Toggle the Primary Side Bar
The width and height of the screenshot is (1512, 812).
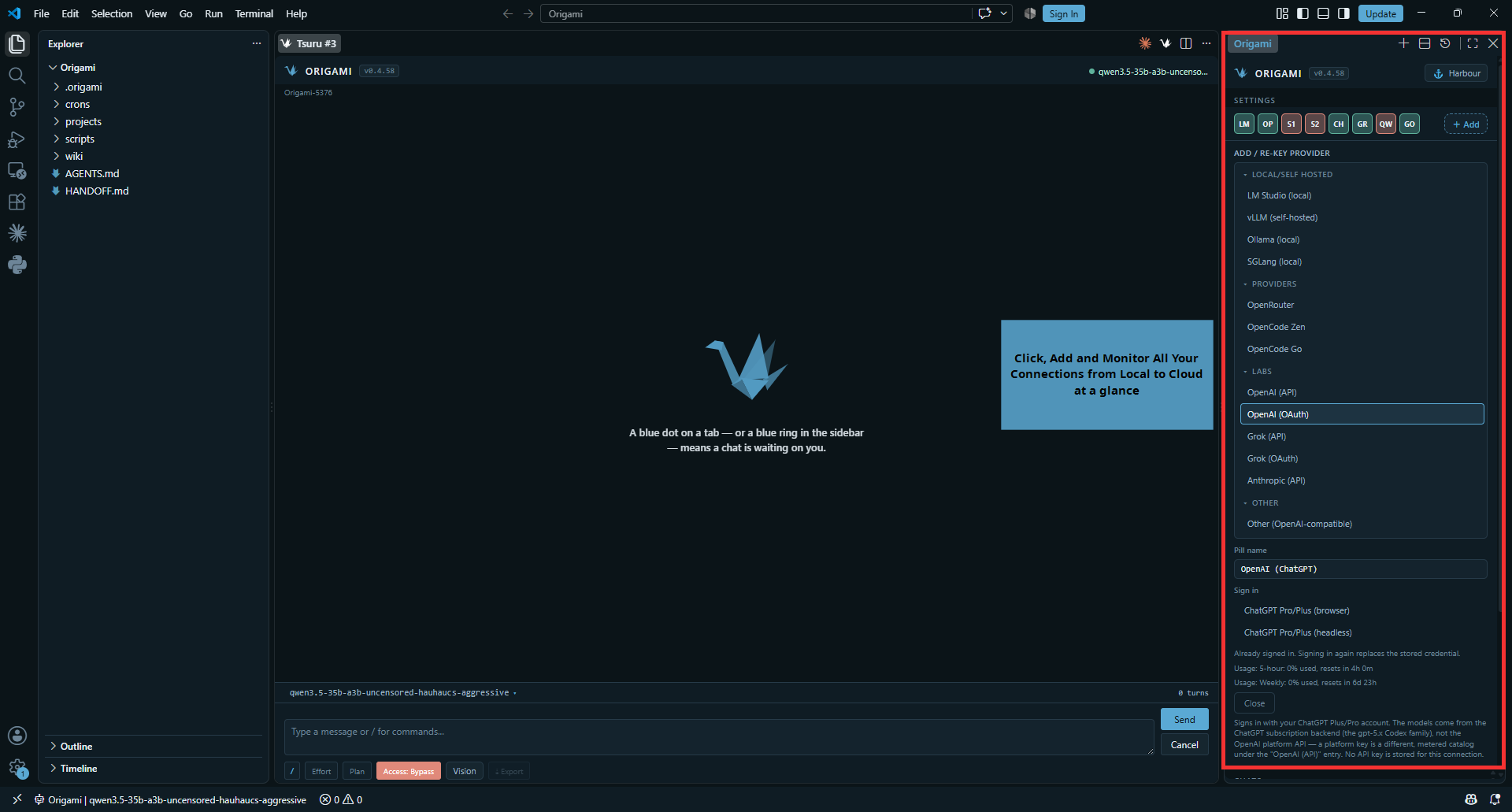pyautogui.click(x=1303, y=13)
